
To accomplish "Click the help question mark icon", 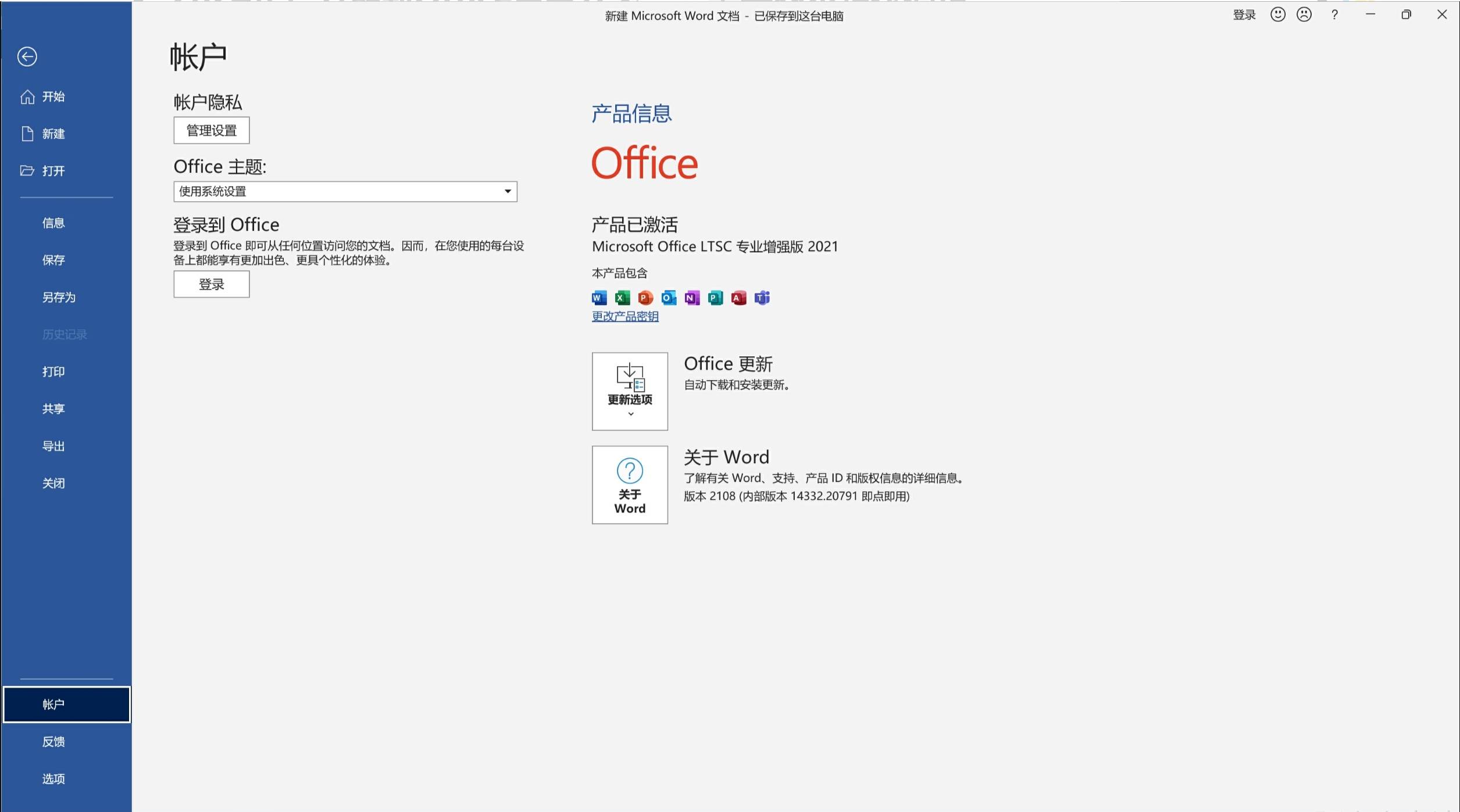I will coord(1334,15).
